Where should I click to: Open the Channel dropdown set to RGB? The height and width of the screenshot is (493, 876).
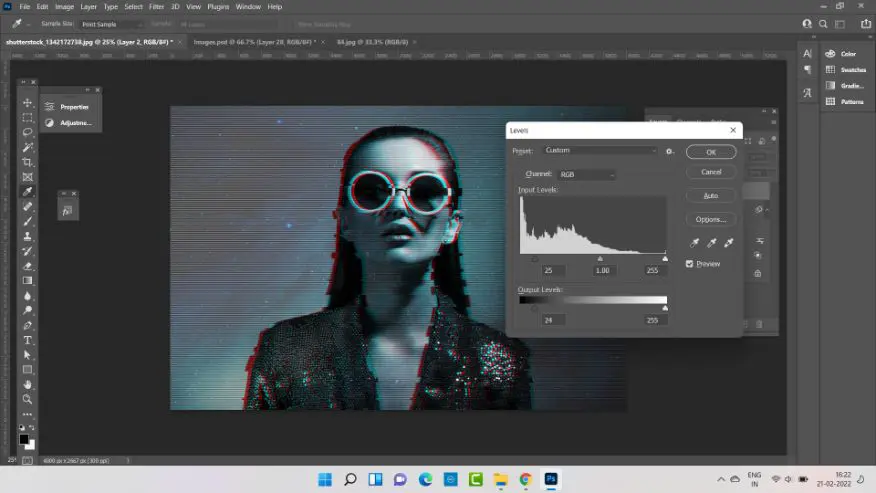[x=585, y=175]
